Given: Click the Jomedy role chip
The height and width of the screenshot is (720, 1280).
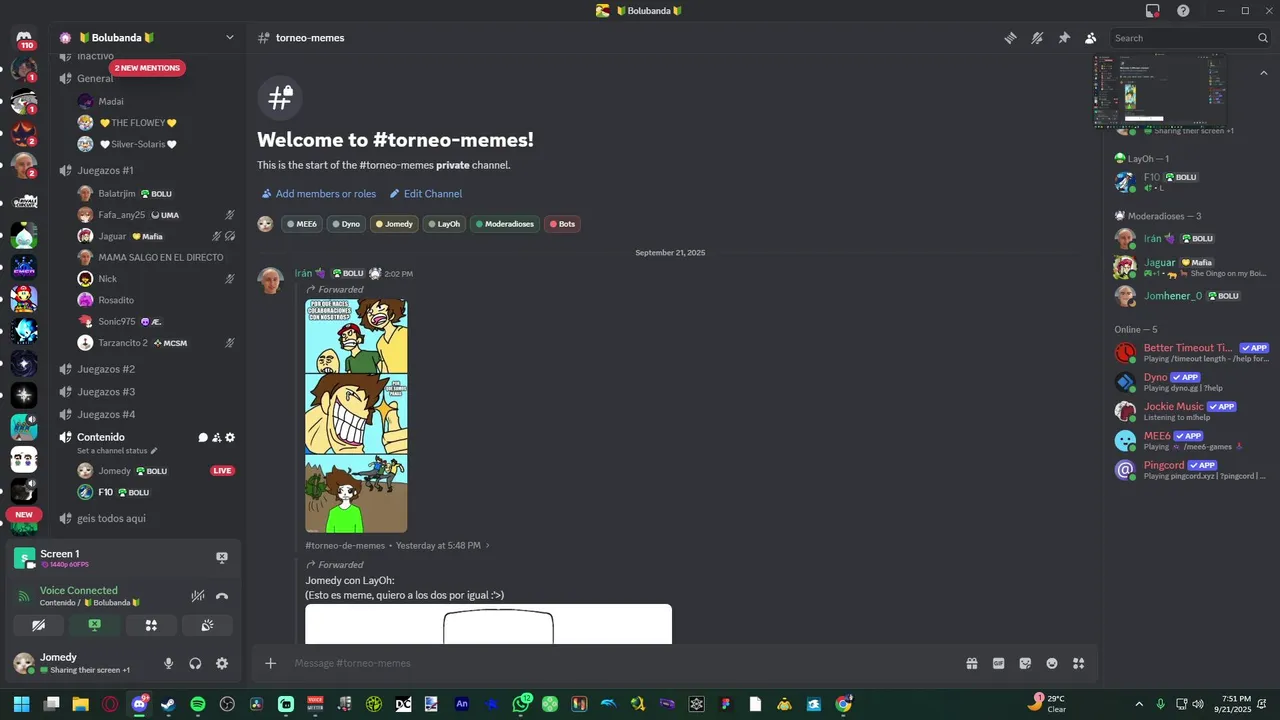Looking at the screenshot, I should pyautogui.click(x=394, y=224).
